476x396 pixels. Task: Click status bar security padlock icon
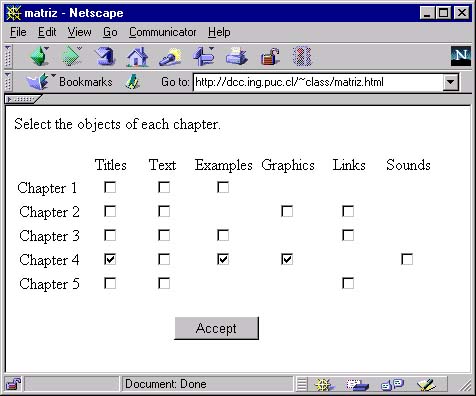pyautogui.click(x=13, y=384)
